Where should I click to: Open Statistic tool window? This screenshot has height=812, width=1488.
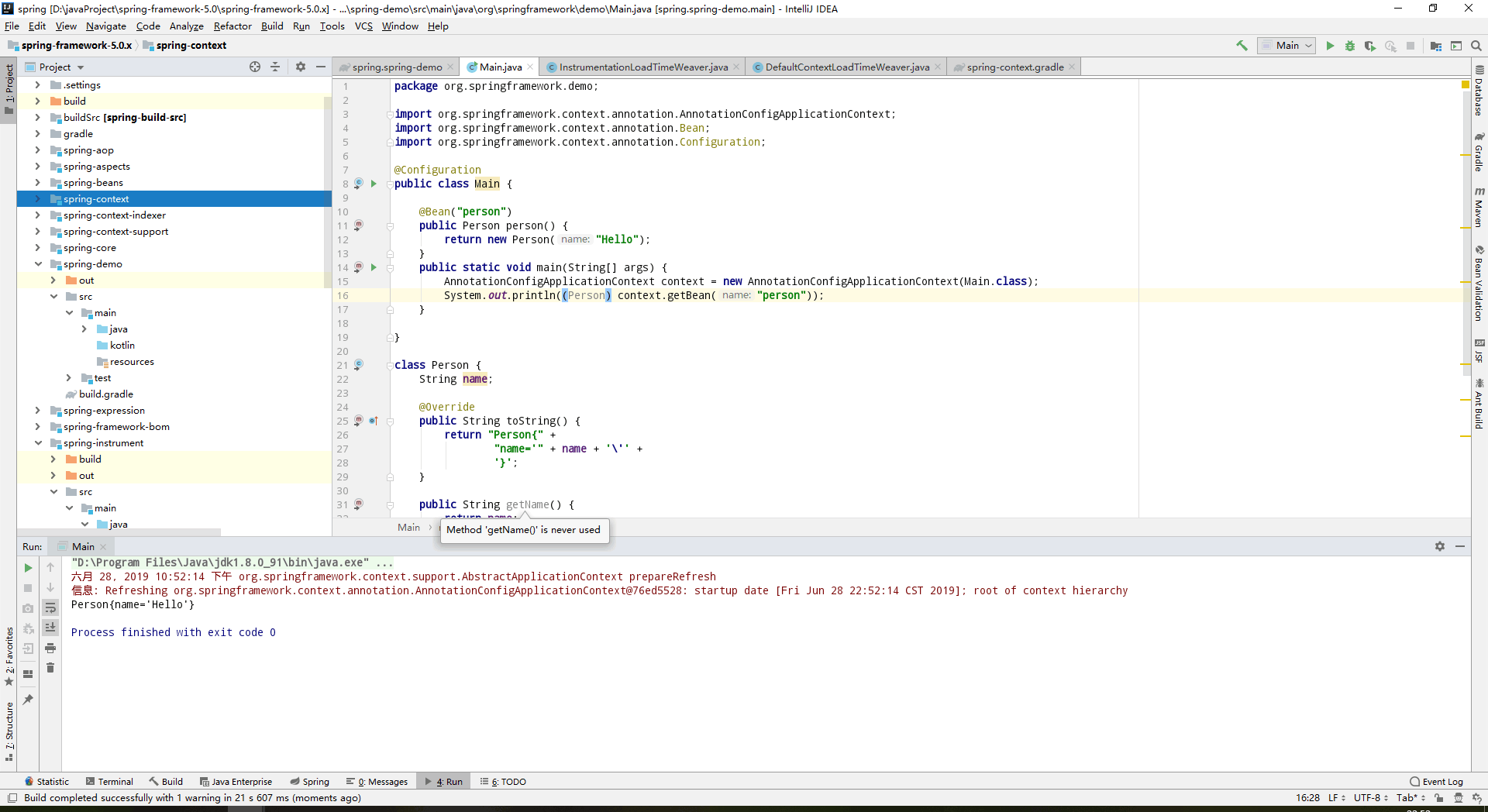[x=46, y=782]
